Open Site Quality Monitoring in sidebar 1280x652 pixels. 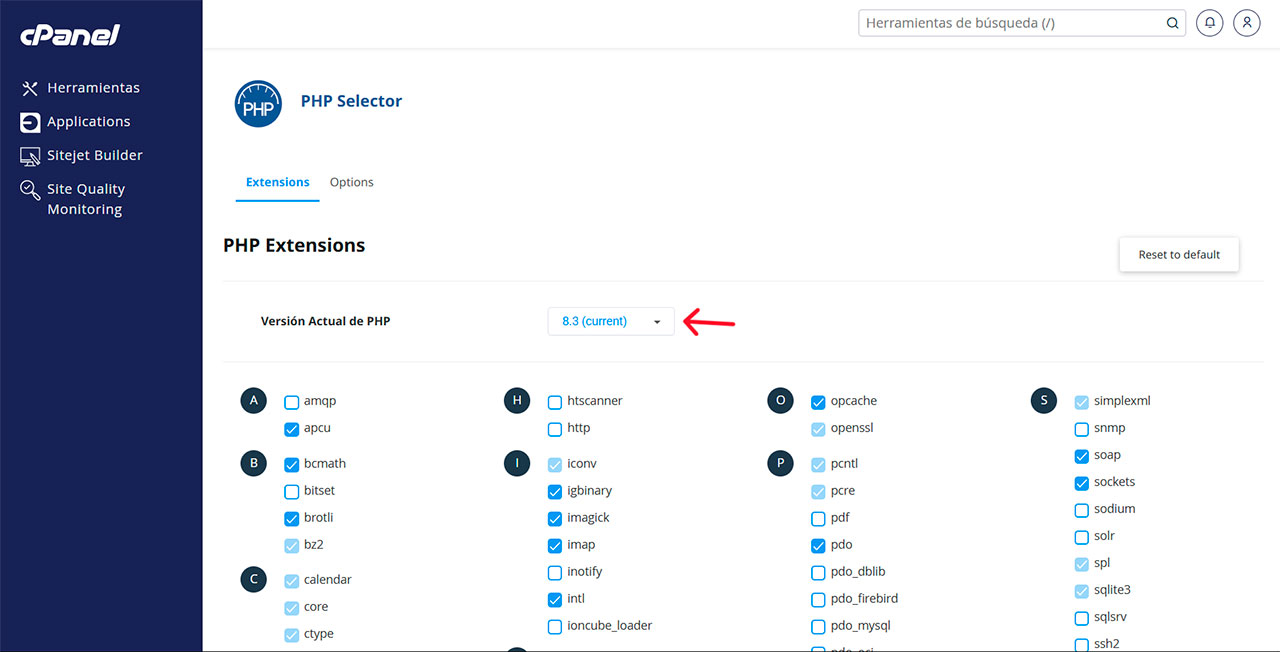pyautogui.click(x=86, y=199)
